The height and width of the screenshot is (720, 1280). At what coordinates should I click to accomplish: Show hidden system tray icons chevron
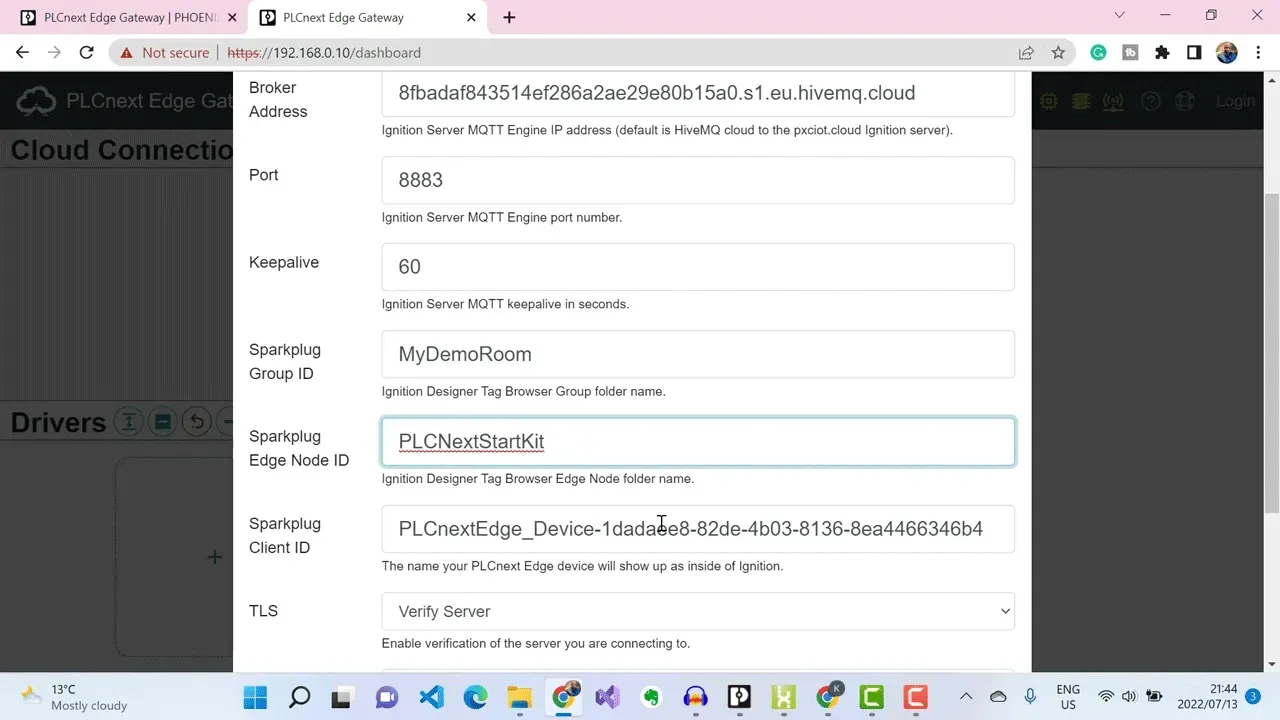click(966, 697)
